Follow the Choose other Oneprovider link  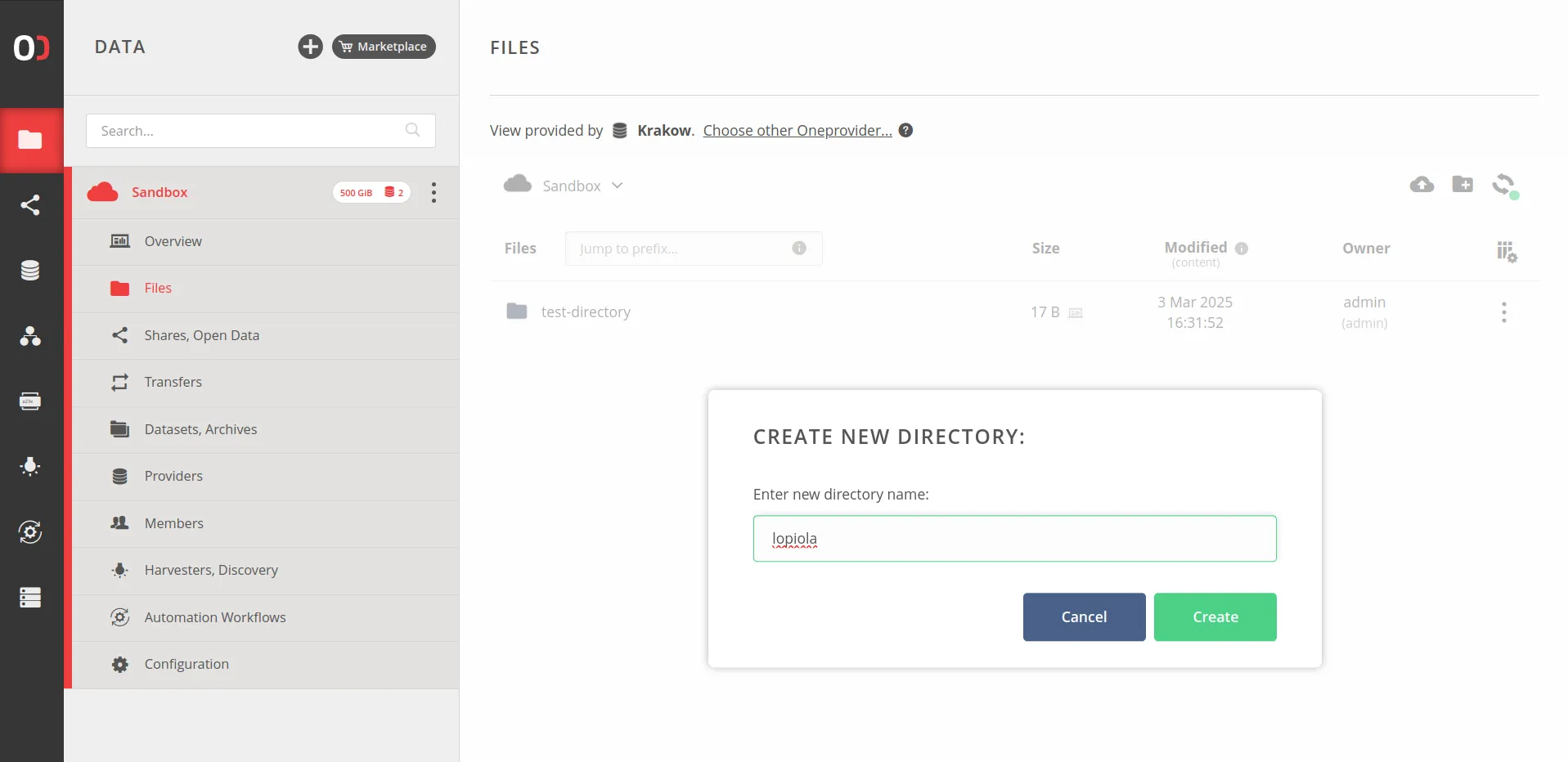tap(797, 131)
